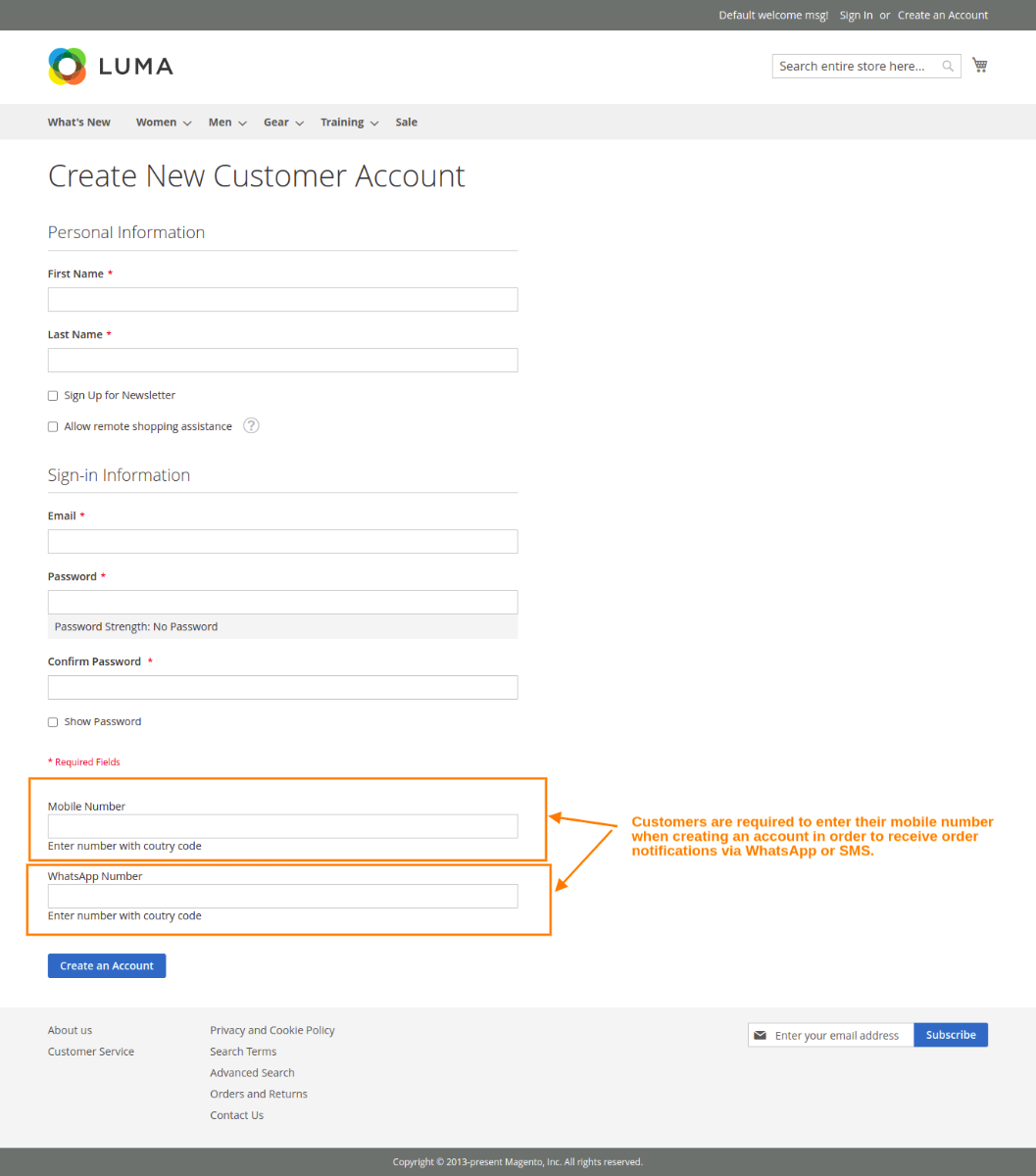Click the Password Strength indicator bar
1036x1176 pixels.
[282, 625]
